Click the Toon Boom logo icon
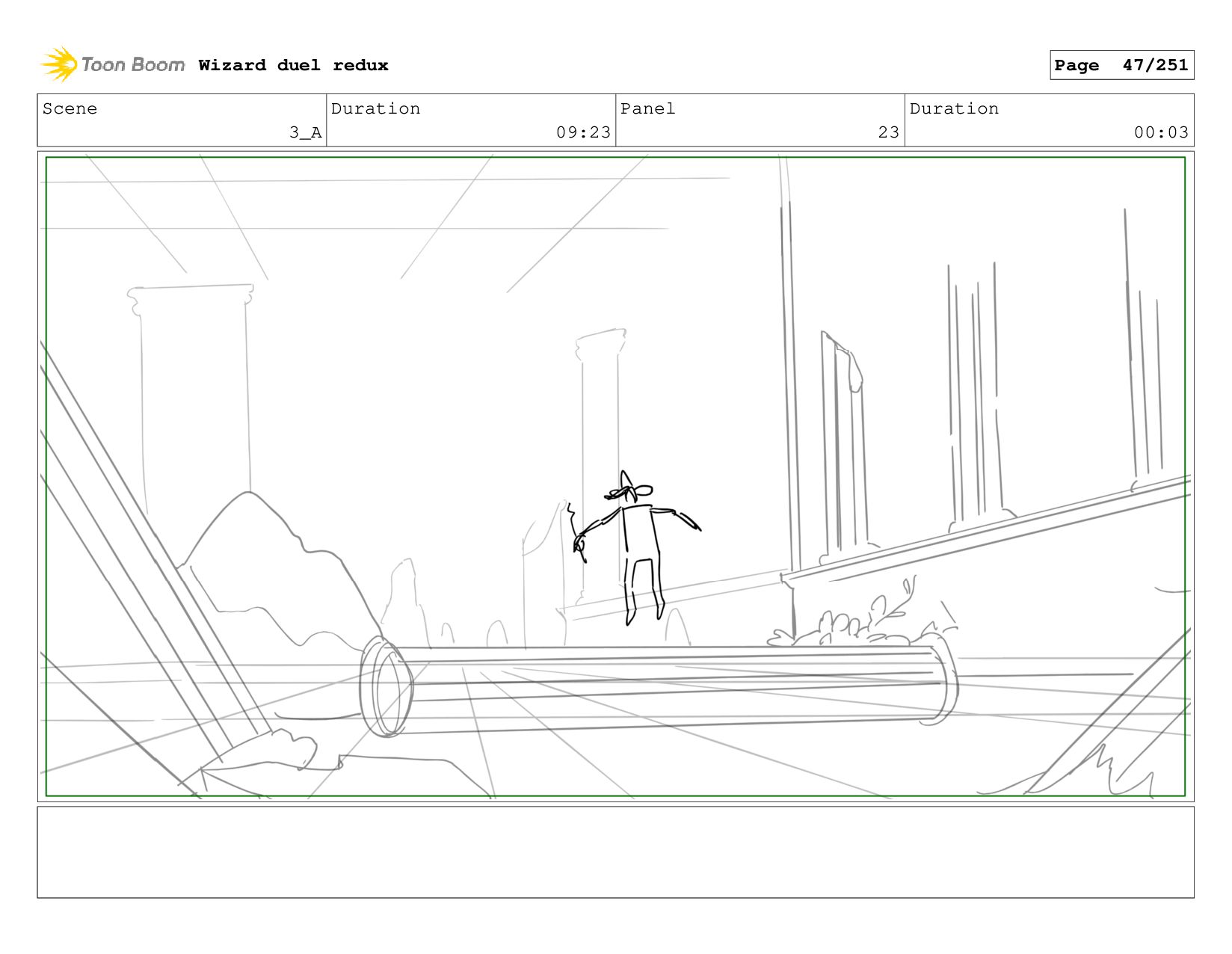 coord(60,65)
